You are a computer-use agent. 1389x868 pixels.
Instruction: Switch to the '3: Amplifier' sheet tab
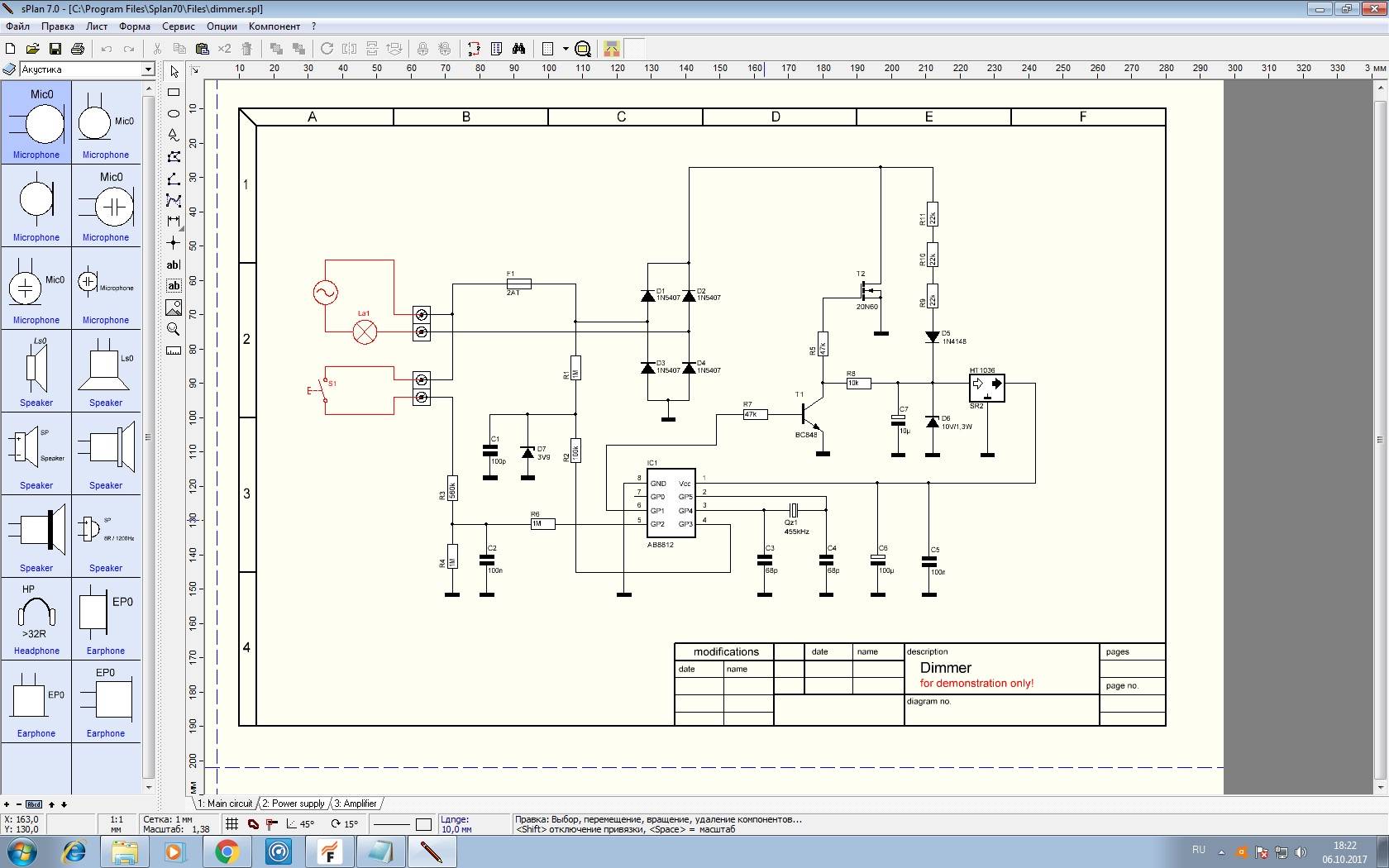click(x=356, y=804)
